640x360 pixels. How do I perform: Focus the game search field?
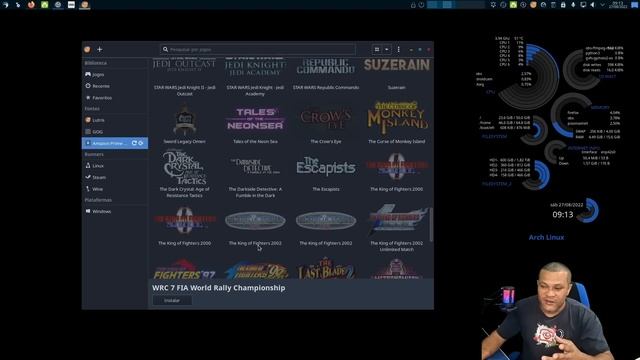point(258,49)
